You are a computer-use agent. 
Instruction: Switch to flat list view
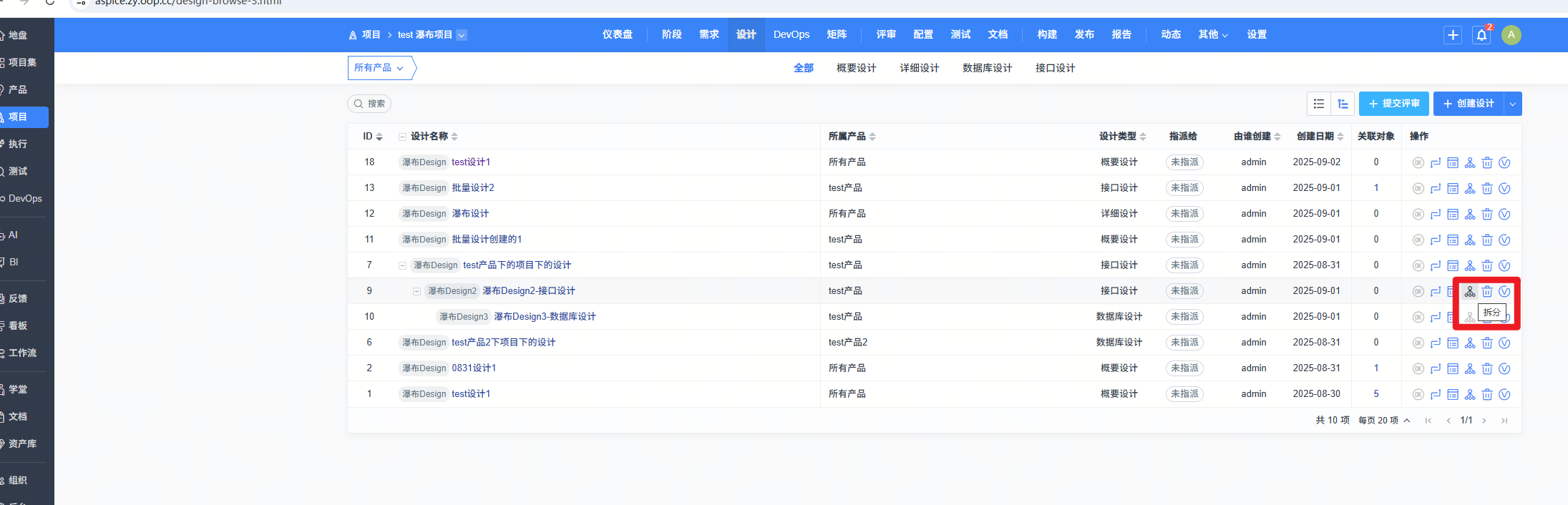(x=1318, y=104)
